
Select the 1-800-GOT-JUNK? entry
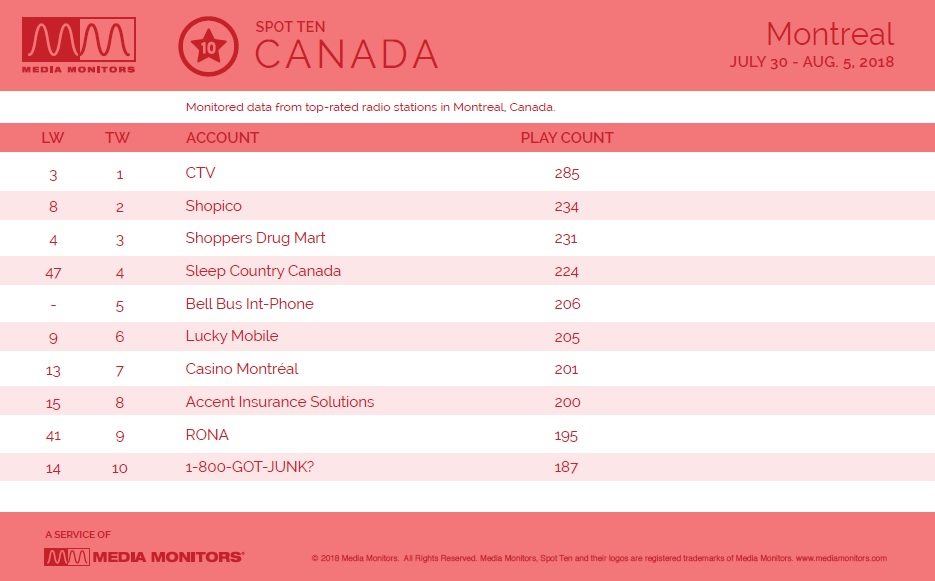tap(249, 466)
